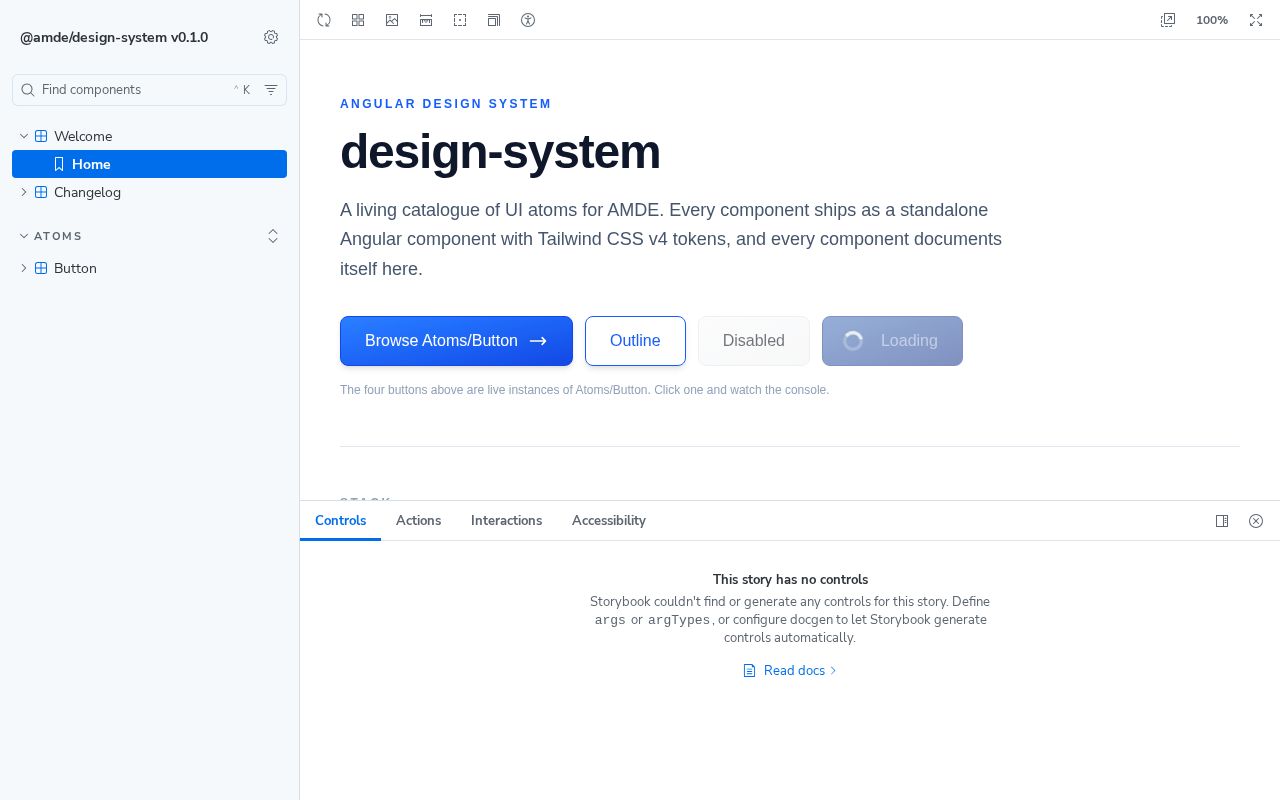This screenshot has width=1280, height=800.
Task: Open the viewport size icon
Action: (494, 20)
